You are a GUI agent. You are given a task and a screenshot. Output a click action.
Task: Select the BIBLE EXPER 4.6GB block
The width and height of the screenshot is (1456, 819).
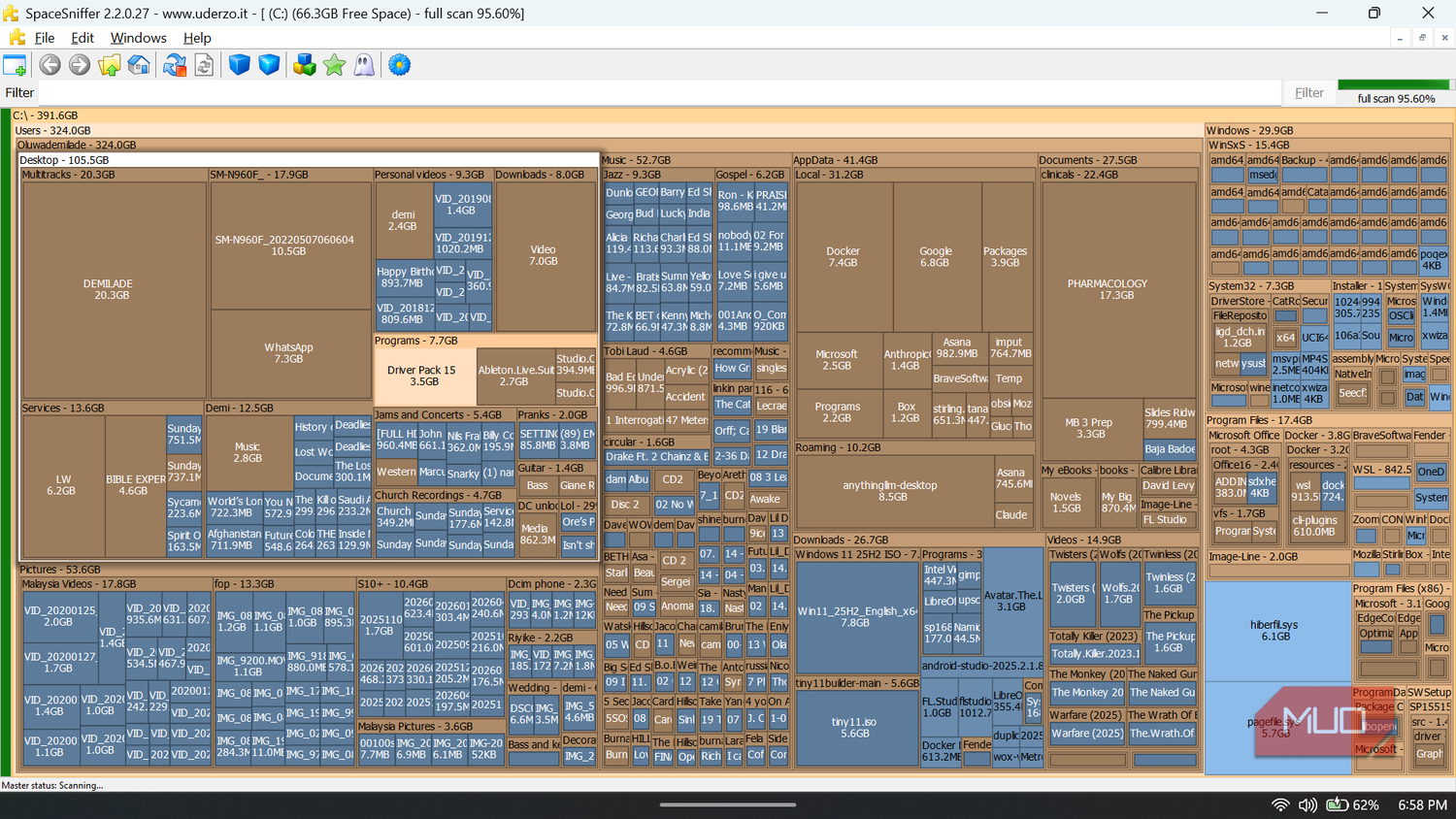pyautogui.click(x=135, y=485)
